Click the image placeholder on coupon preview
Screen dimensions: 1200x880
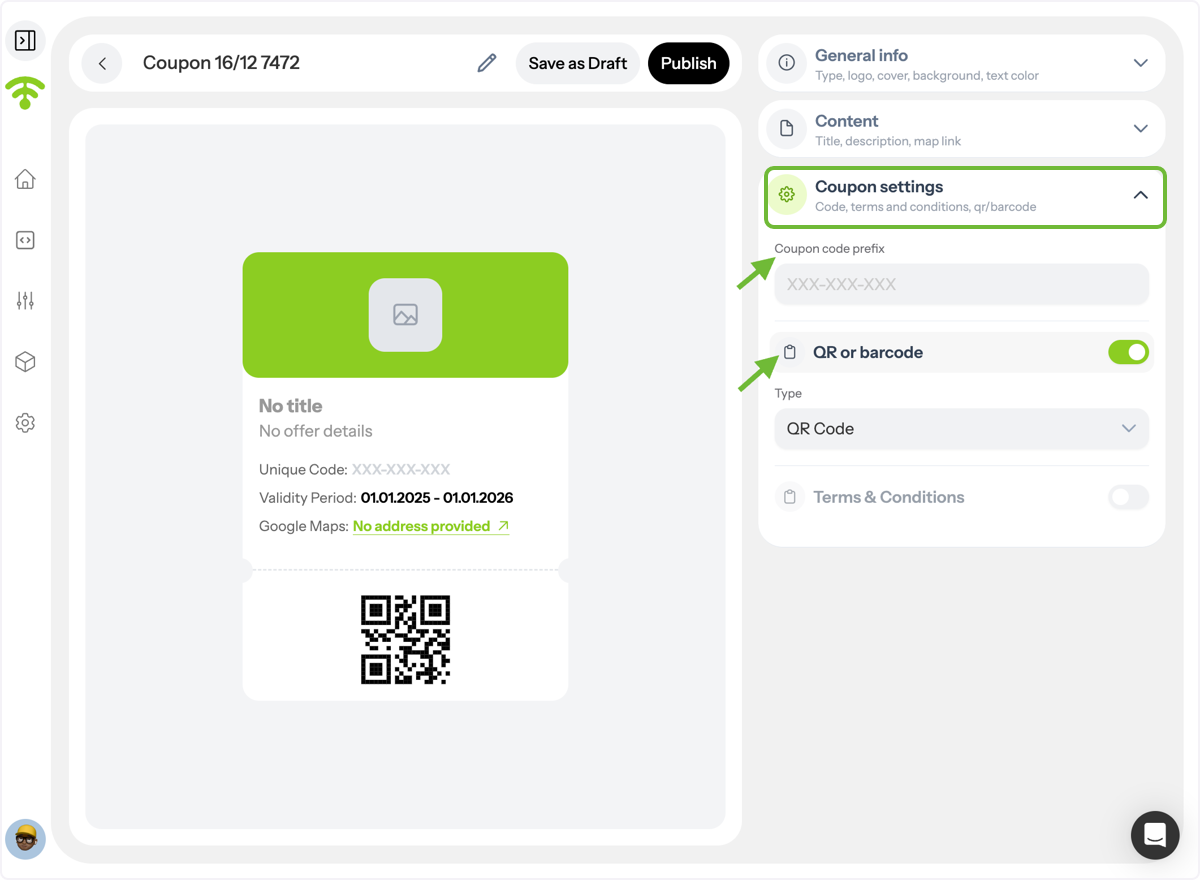405,315
